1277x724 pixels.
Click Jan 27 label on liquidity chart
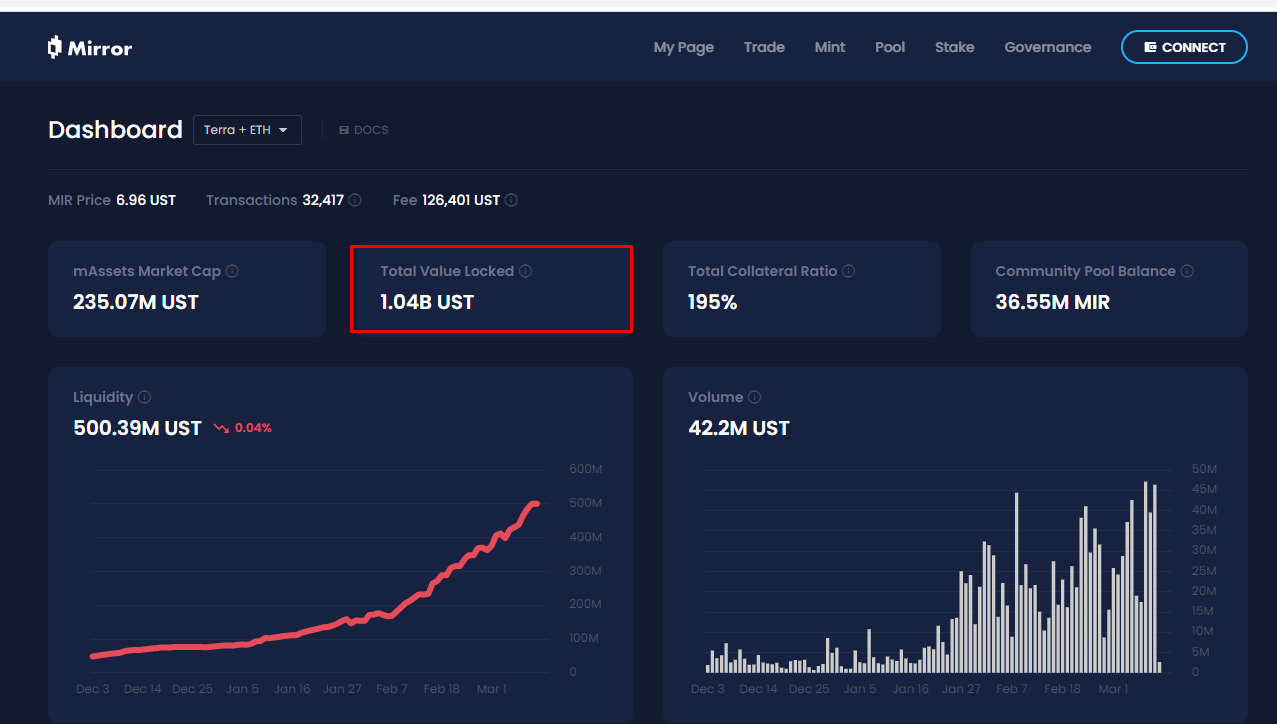(x=341, y=689)
